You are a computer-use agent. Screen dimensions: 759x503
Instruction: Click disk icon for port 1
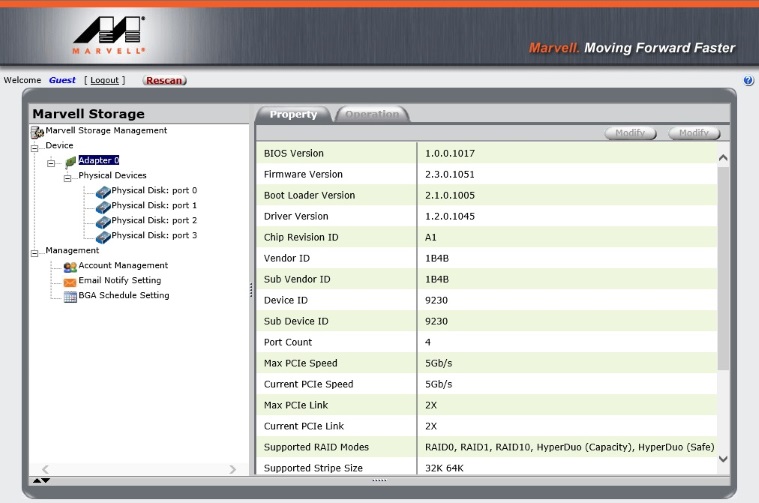103,207
